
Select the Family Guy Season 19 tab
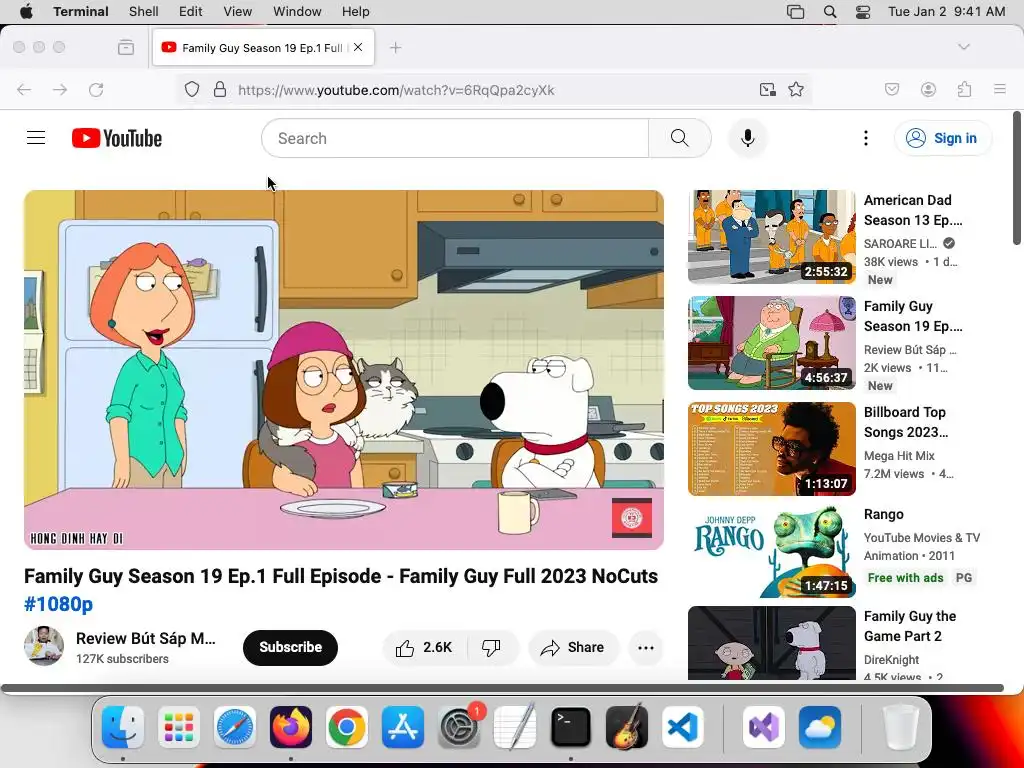coord(263,47)
